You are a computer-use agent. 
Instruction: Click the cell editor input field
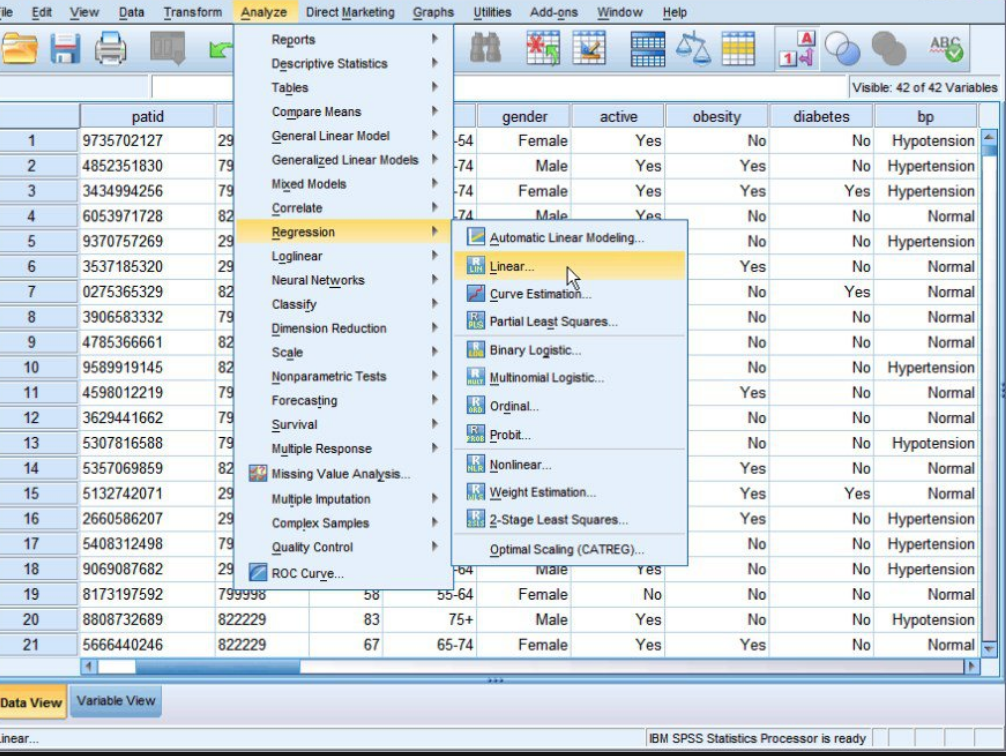tap(499, 87)
